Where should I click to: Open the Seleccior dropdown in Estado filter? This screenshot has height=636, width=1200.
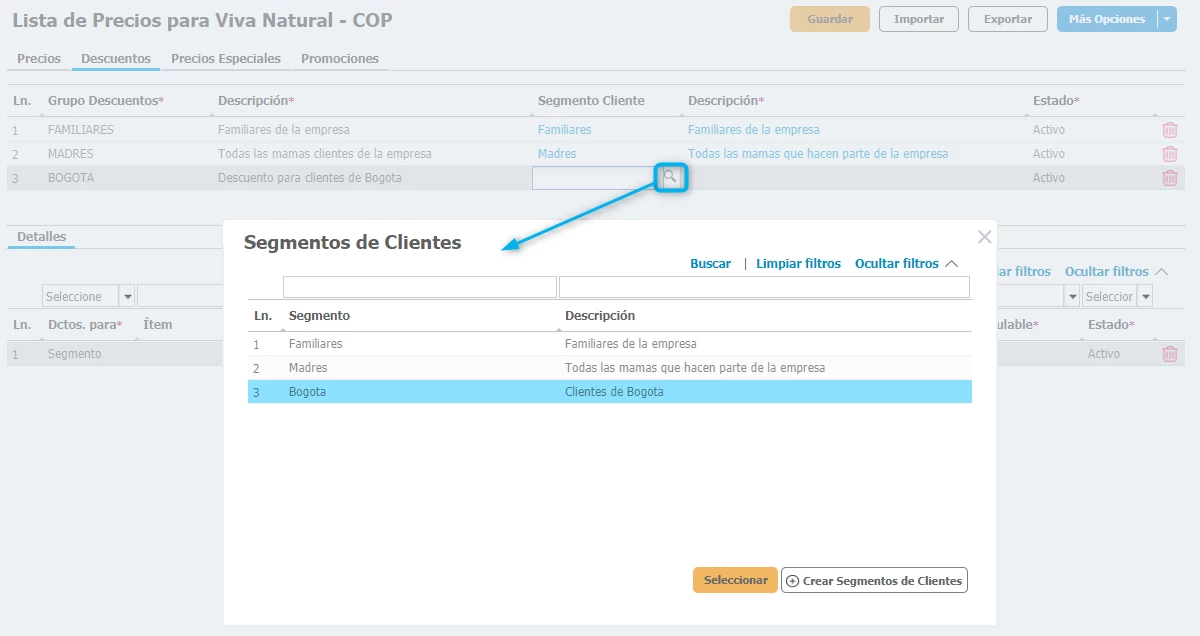coord(1144,296)
